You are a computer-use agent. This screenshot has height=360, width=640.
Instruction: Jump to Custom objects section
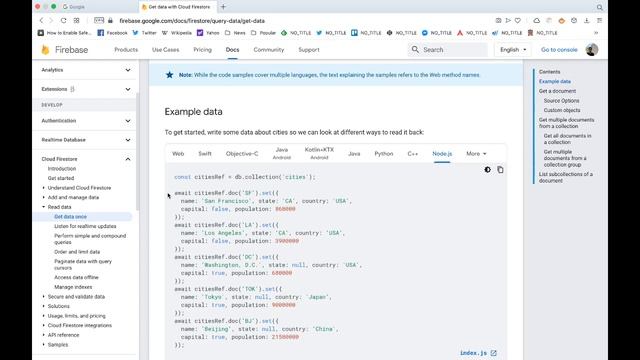(x=562, y=110)
